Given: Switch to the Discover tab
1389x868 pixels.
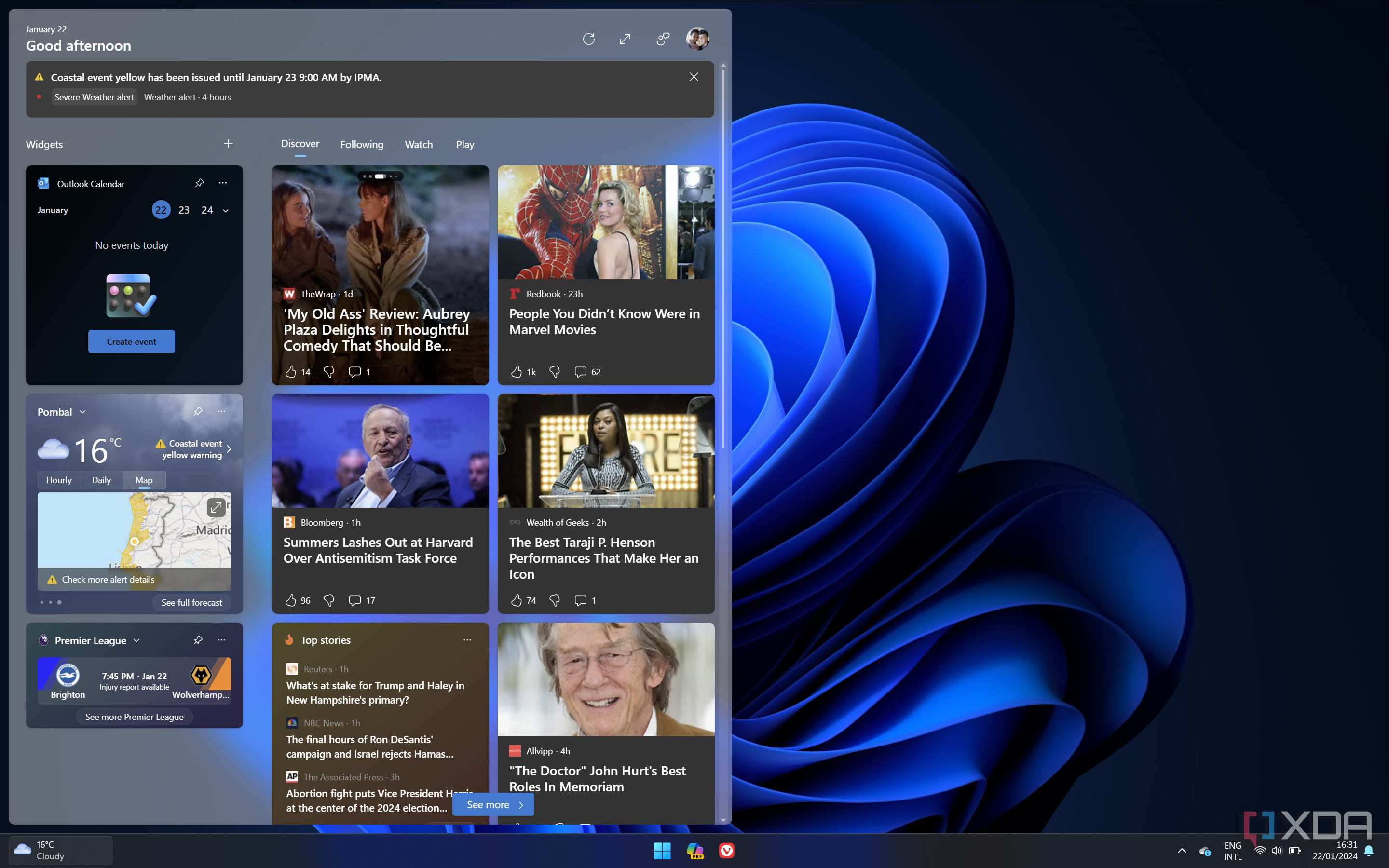Looking at the screenshot, I should click(300, 144).
